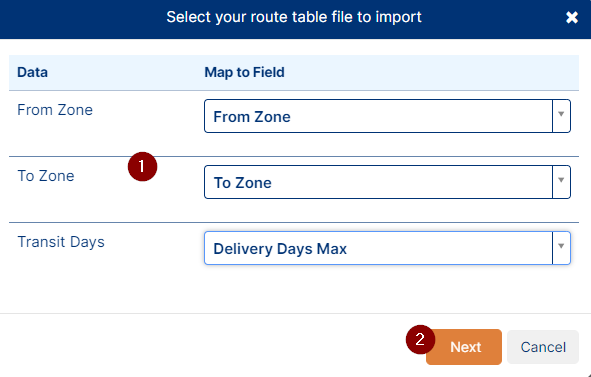
Task: Click the red step 2 marker
Action: click(420, 340)
